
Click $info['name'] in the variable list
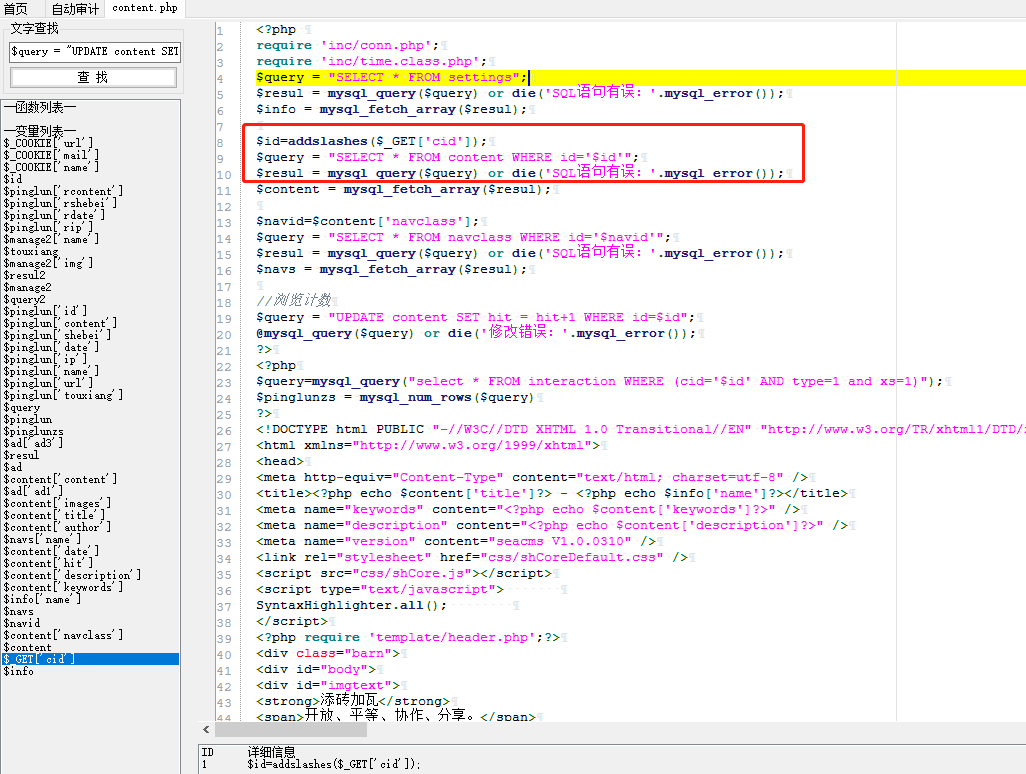coord(42,599)
